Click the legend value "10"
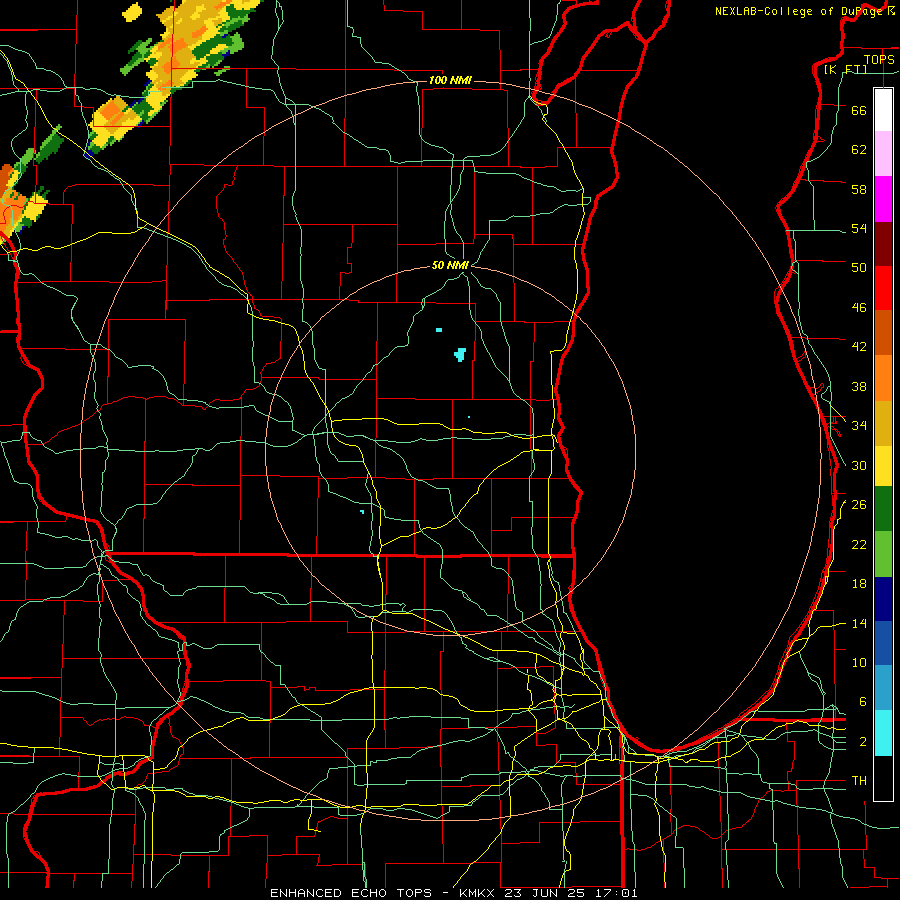900x900 pixels. 859,662
